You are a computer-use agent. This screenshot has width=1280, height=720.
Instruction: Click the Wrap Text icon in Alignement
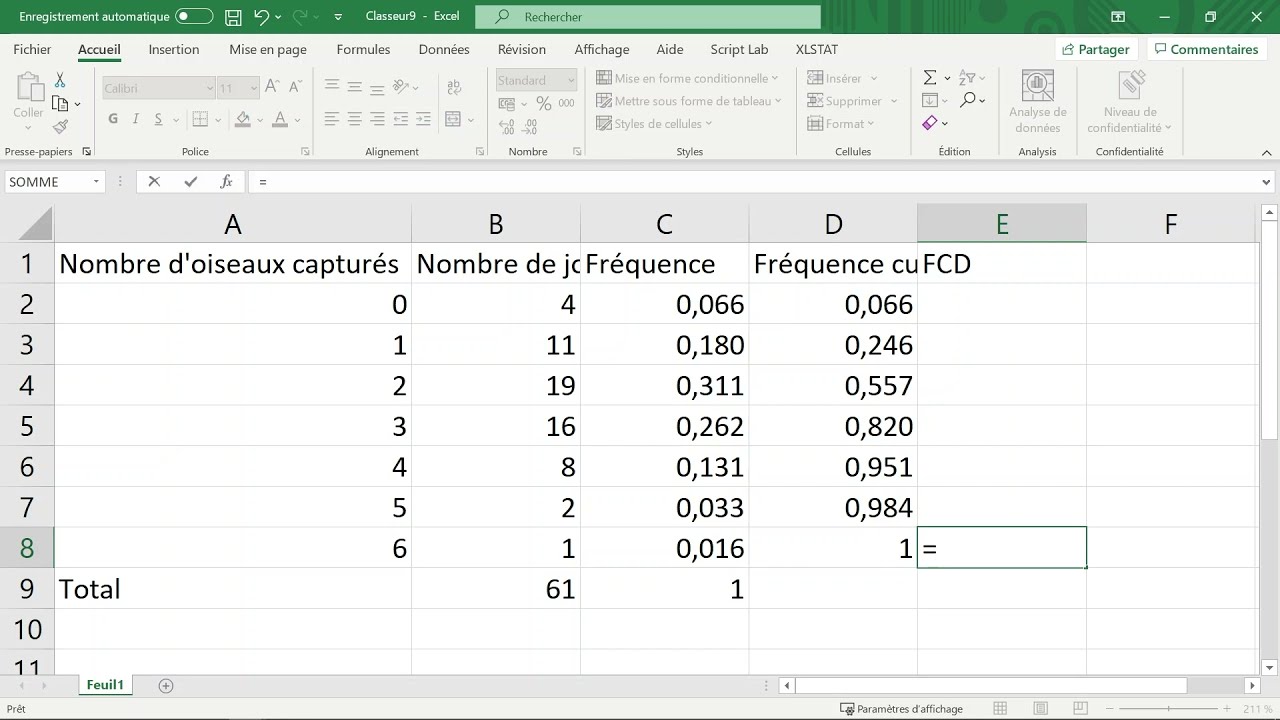[x=453, y=87]
